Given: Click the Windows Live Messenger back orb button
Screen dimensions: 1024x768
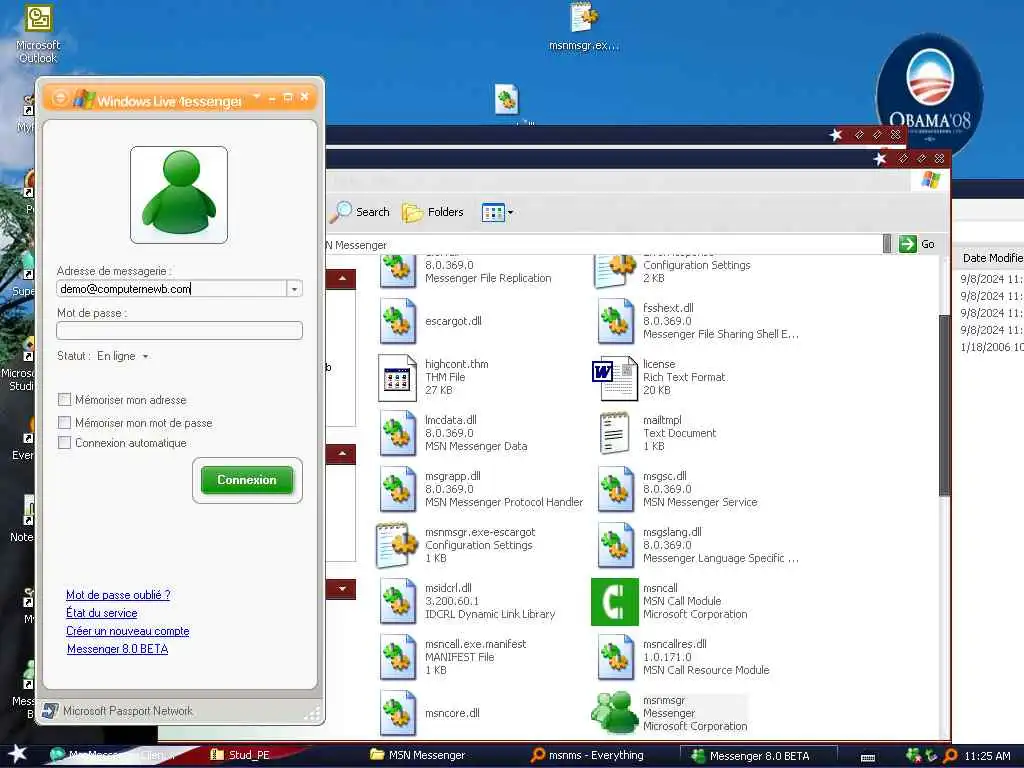Looking at the screenshot, I should tap(59, 98).
